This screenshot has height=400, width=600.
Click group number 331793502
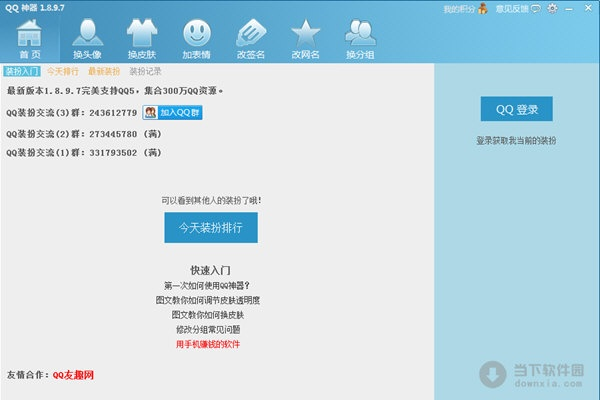pyautogui.click(x=113, y=153)
